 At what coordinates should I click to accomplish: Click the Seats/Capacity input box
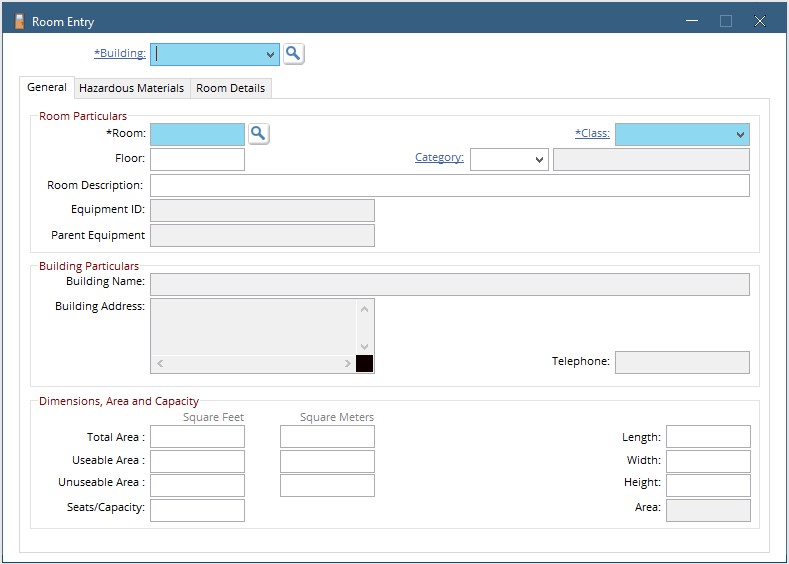click(x=197, y=510)
